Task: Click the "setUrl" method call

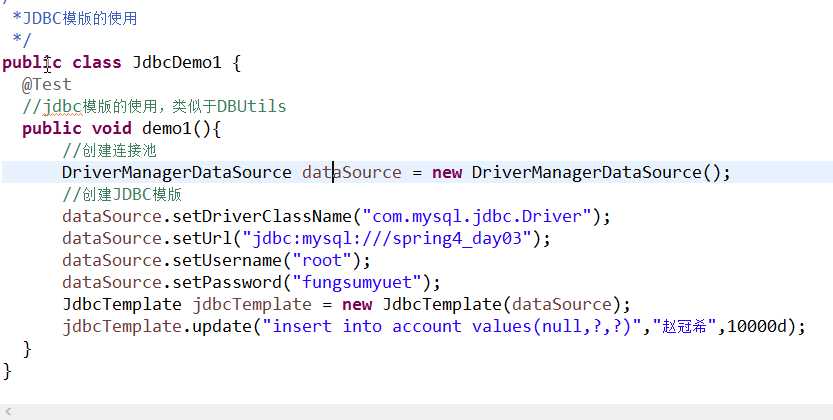Action: click(202, 238)
